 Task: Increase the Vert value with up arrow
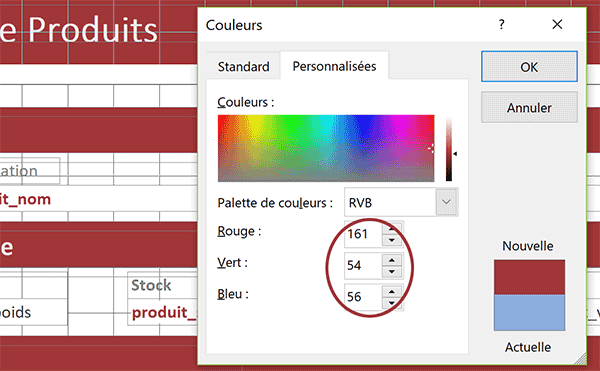(391, 260)
